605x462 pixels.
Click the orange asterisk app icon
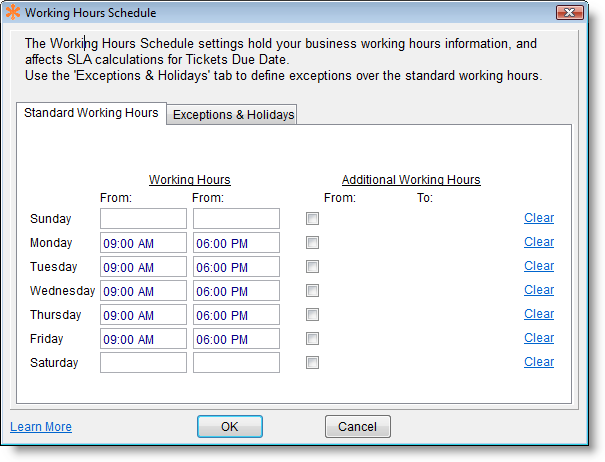13,13
